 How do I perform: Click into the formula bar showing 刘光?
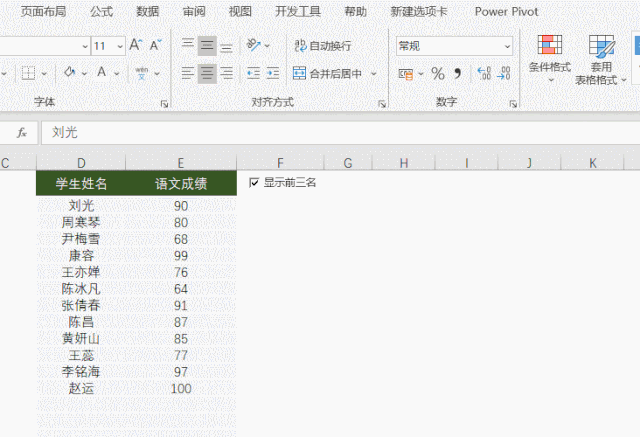point(340,133)
